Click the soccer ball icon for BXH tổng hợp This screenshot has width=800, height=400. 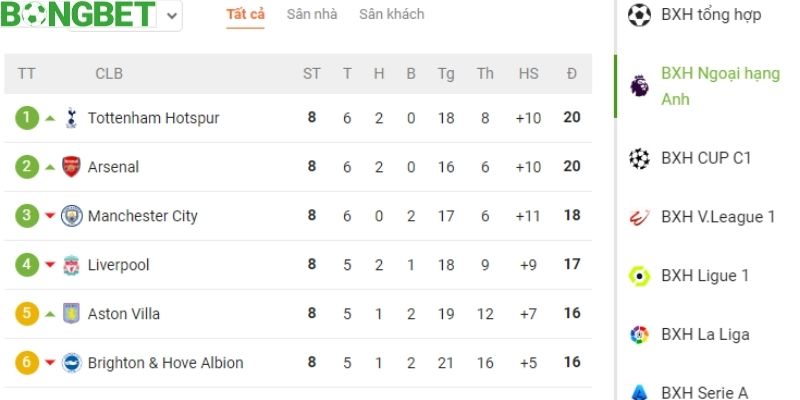[x=639, y=15]
